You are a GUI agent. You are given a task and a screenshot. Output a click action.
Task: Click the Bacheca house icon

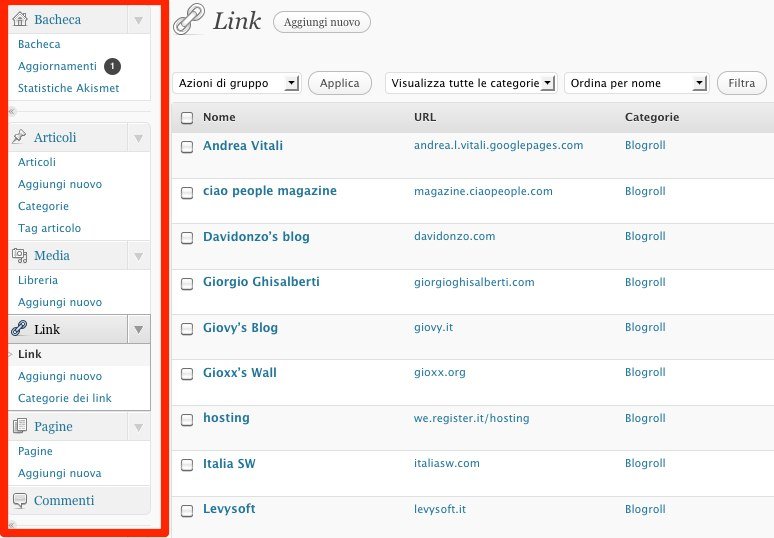point(20,19)
